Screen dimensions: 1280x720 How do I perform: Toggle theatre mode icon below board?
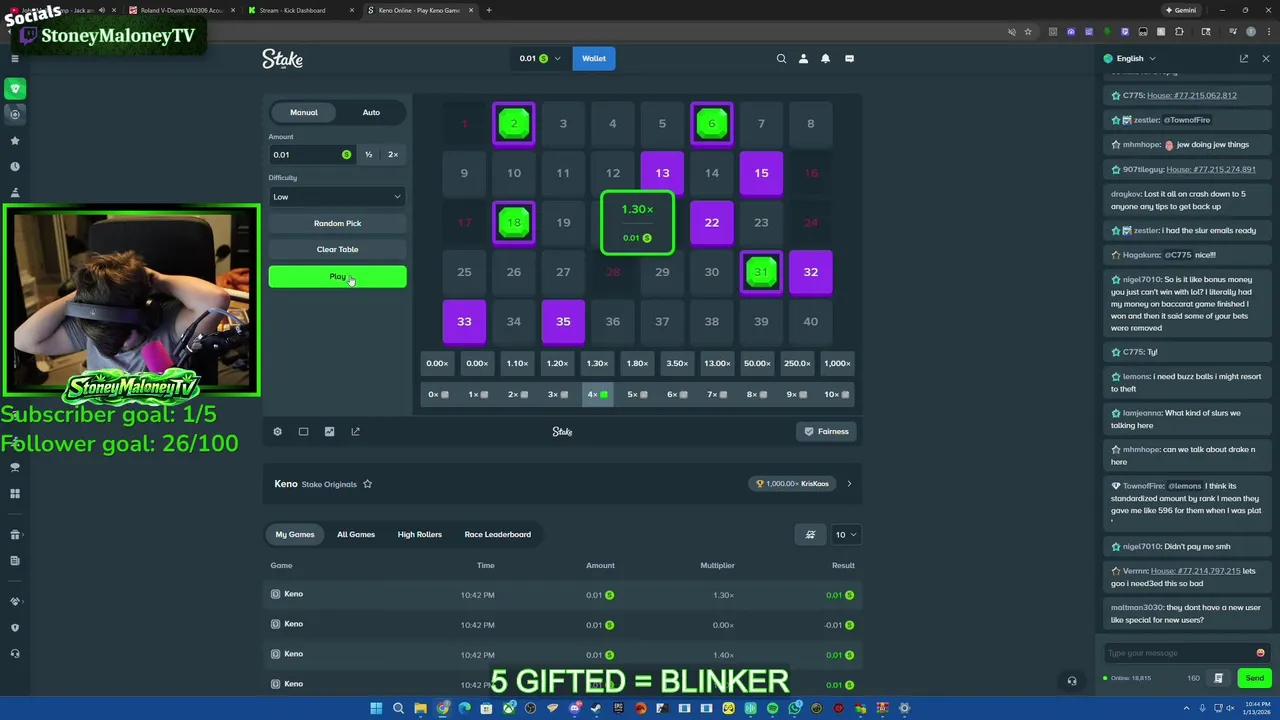tap(303, 432)
